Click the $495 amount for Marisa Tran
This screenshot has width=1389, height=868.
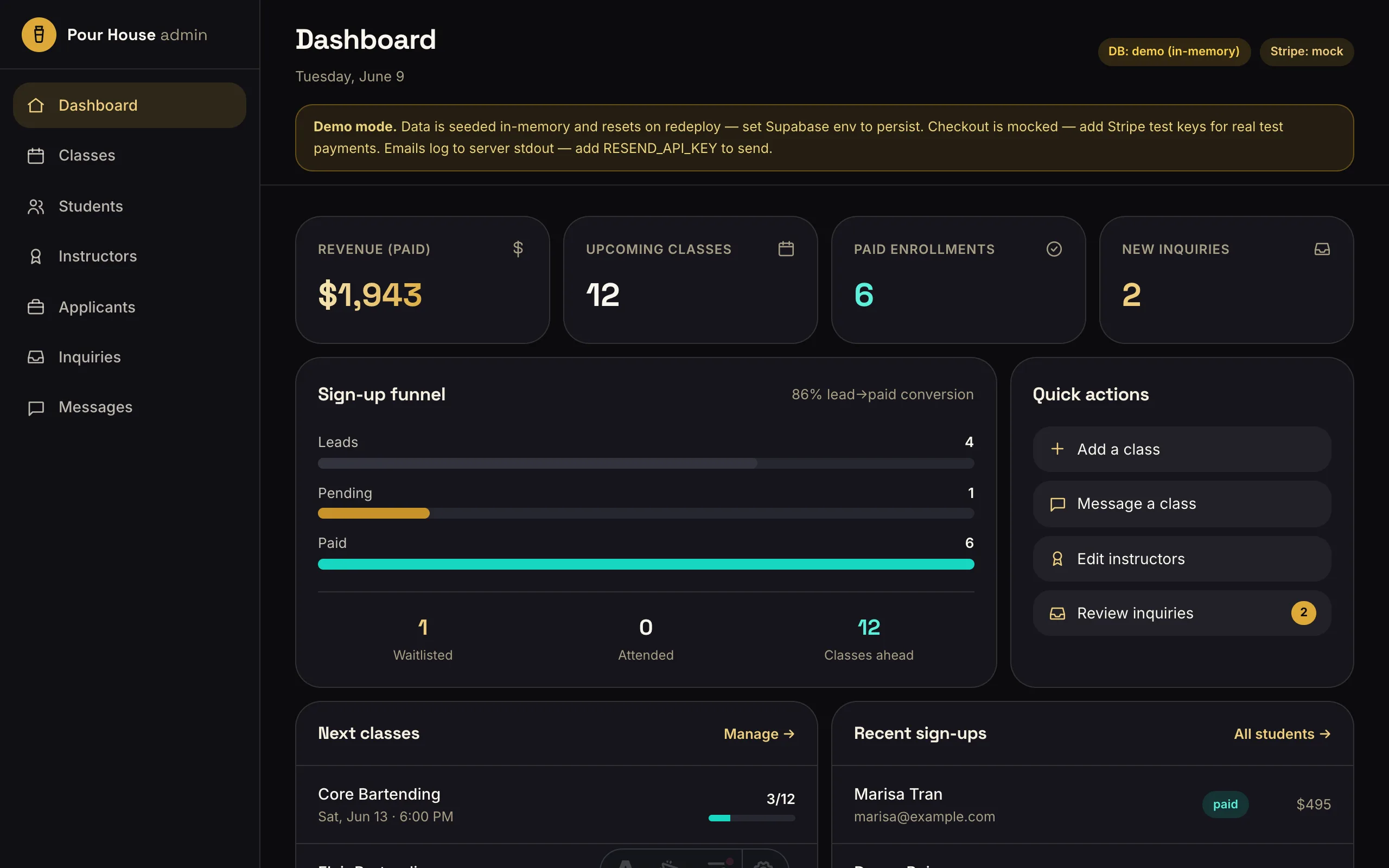coord(1313,805)
